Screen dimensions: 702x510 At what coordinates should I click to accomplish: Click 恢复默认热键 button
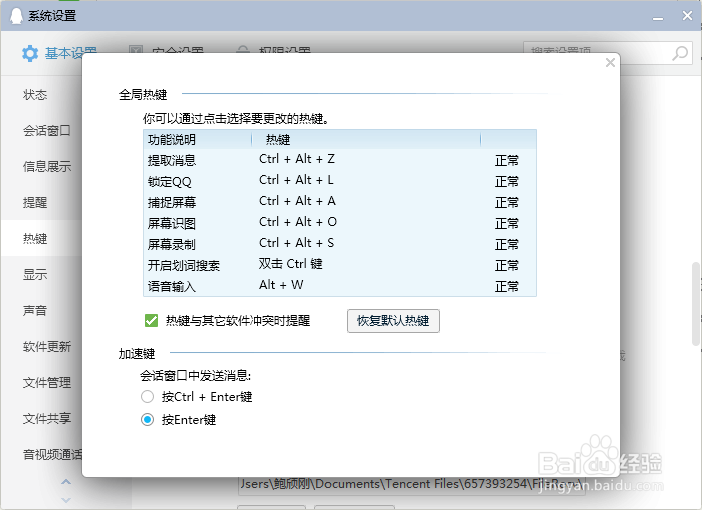393,321
